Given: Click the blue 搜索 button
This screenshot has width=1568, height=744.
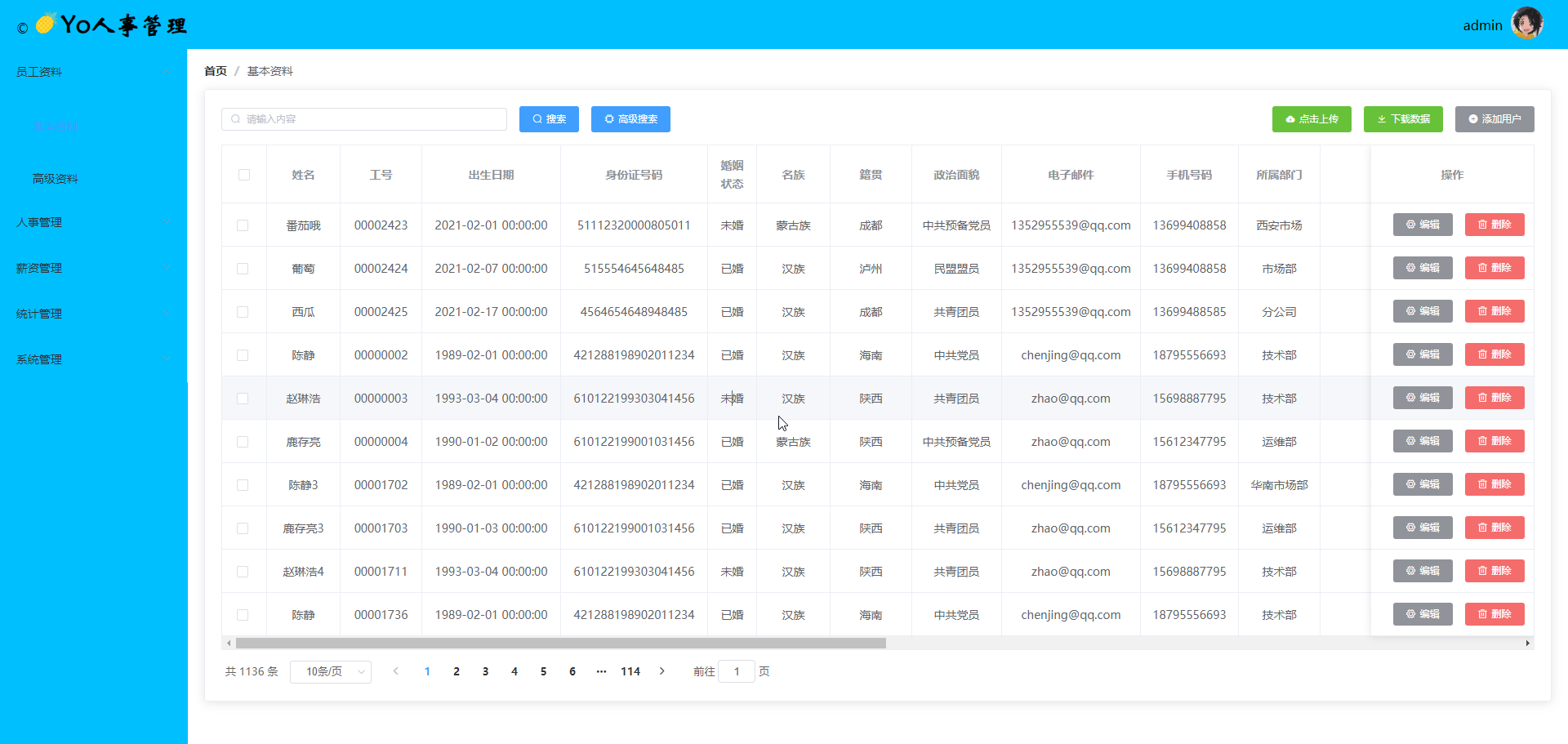Looking at the screenshot, I should (549, 119).
